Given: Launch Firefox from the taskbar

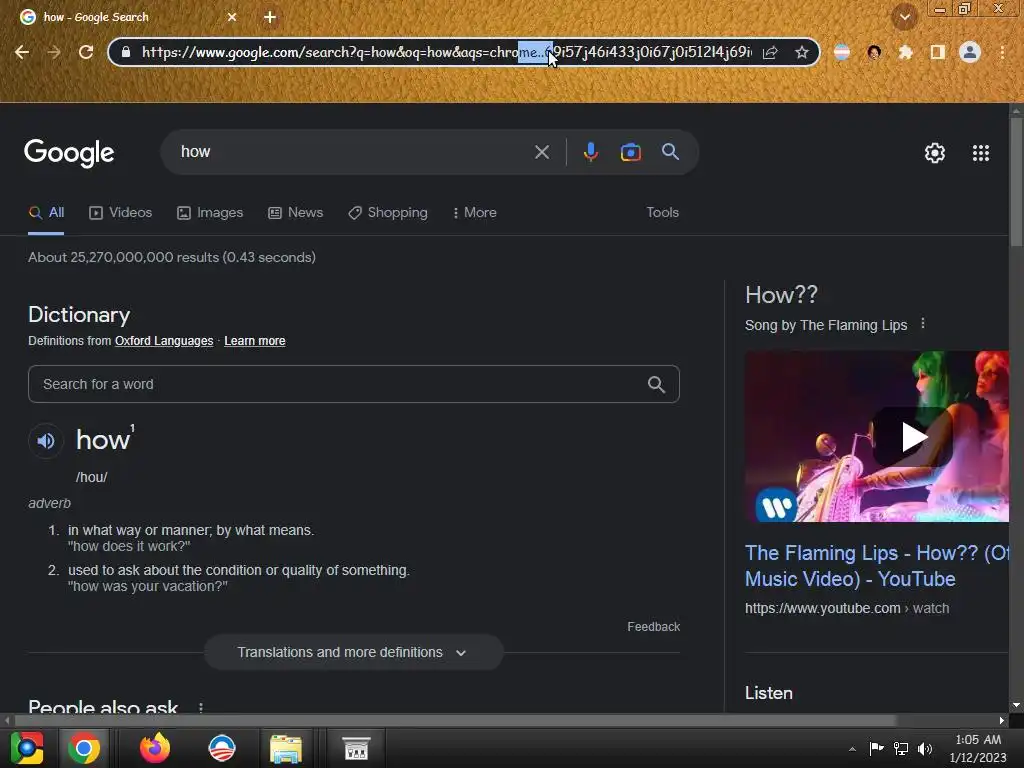Looking at the screenshot, I should 155,748.
